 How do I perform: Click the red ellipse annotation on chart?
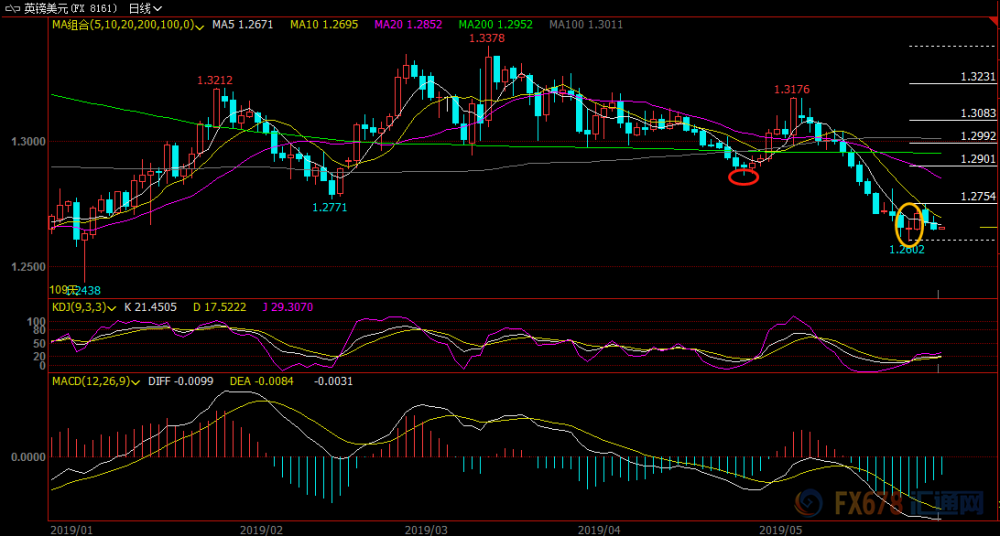tap(744, 177)
